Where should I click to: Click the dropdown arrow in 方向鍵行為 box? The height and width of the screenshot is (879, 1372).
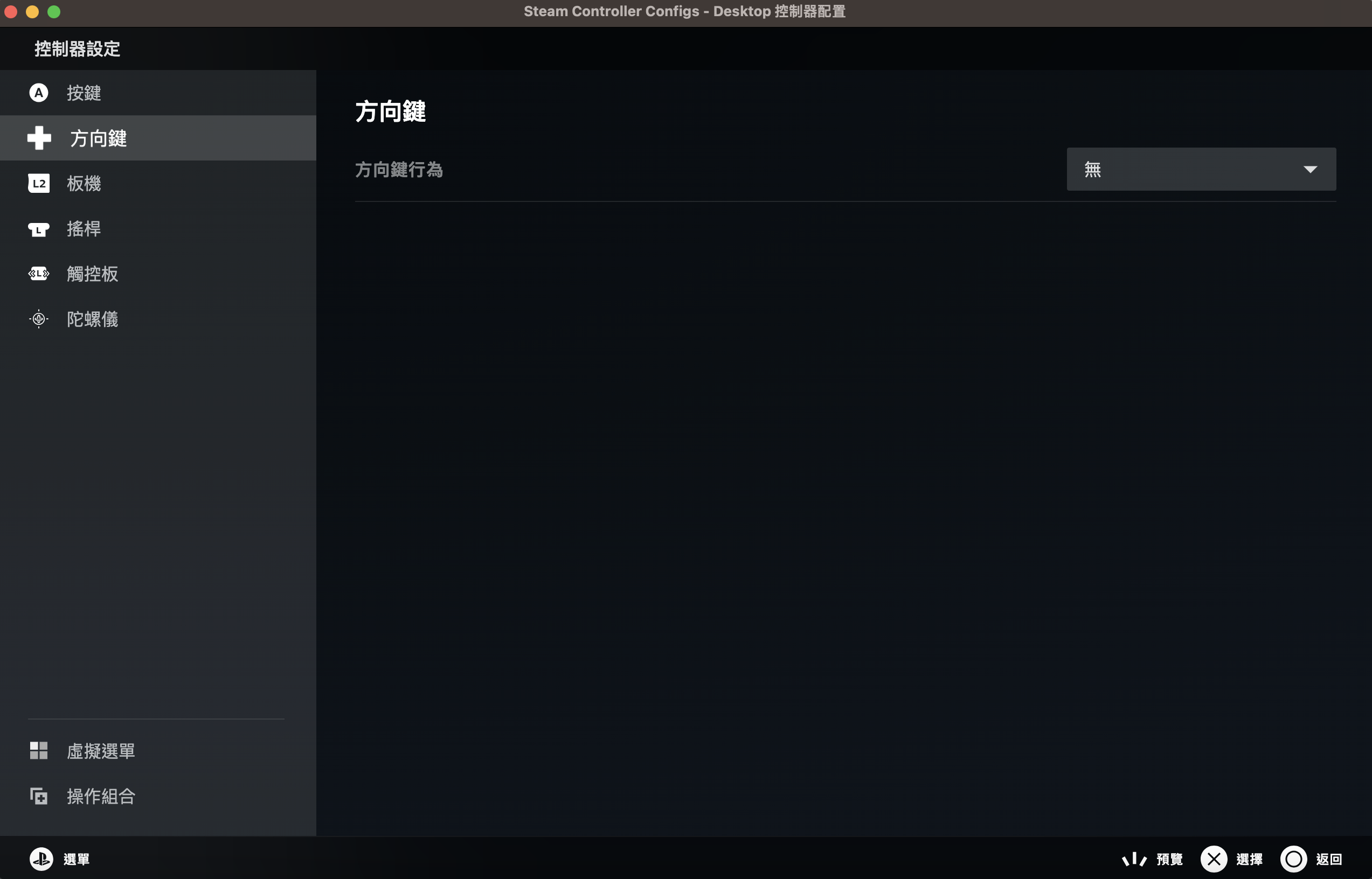pos(1310,170)
